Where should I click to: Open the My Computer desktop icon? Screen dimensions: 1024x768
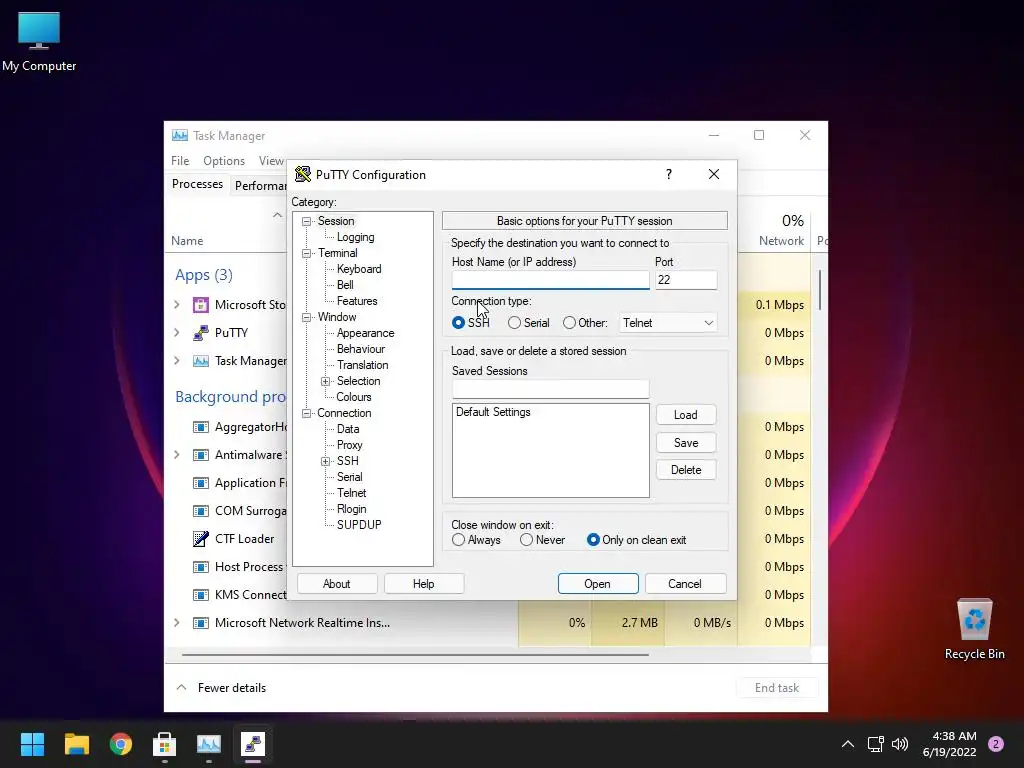point(39,41)
